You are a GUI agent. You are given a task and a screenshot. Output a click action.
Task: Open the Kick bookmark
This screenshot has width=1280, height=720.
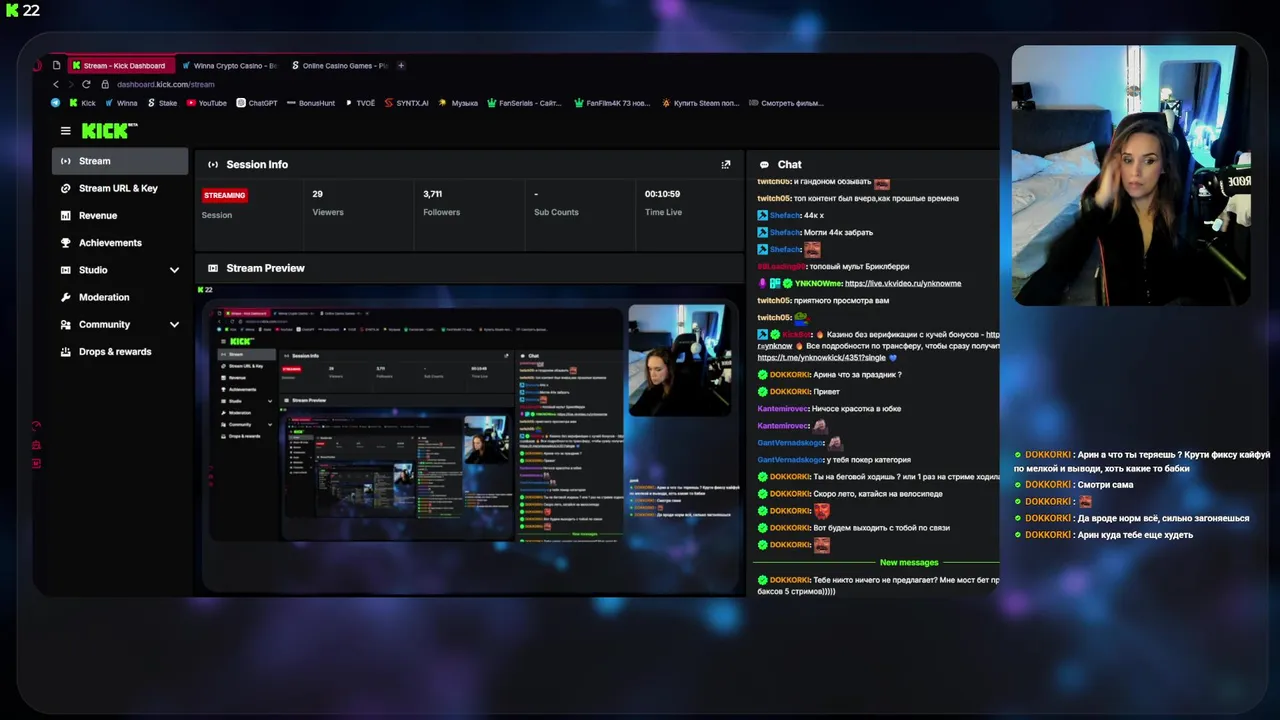(x=82, y=103)
